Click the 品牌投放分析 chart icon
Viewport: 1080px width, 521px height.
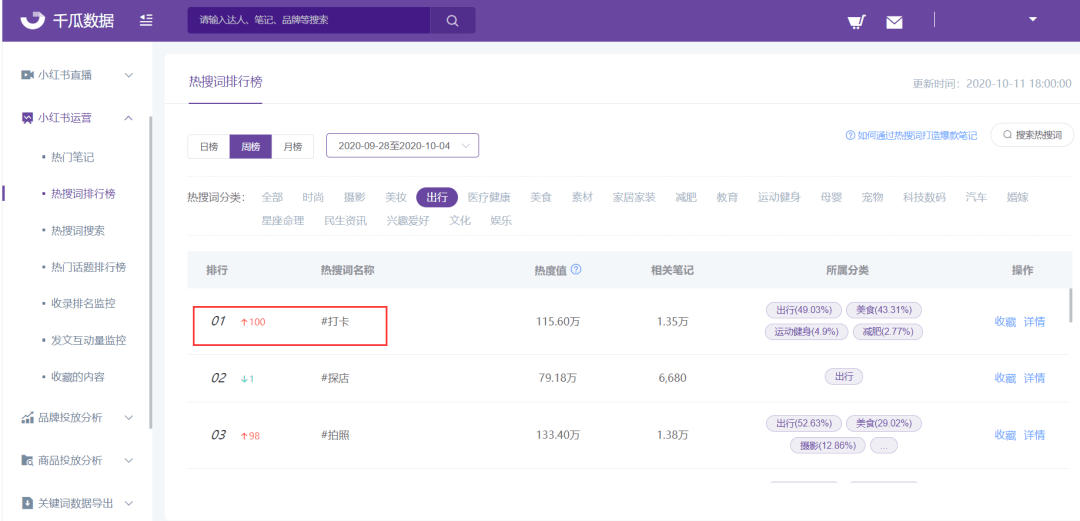28,417
